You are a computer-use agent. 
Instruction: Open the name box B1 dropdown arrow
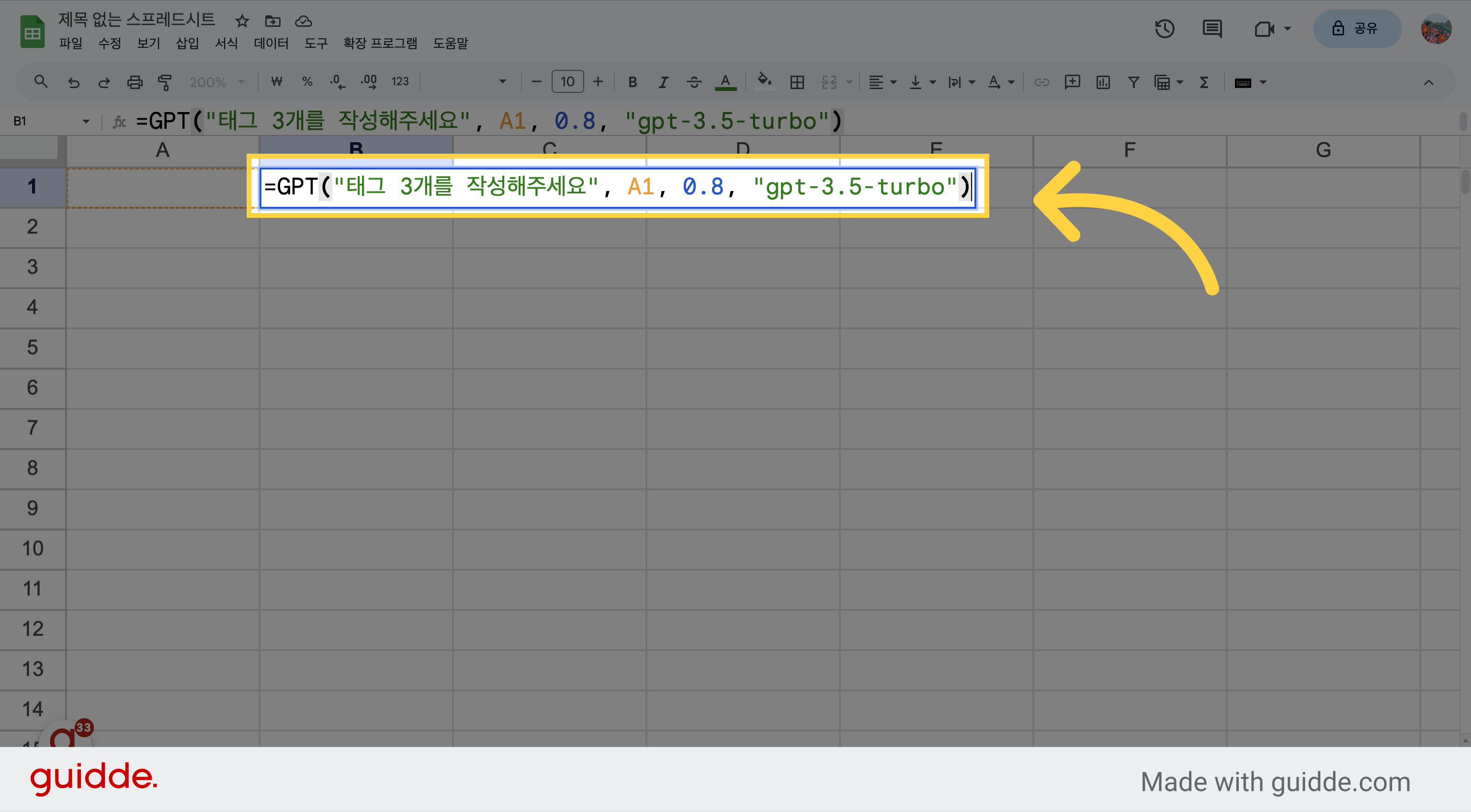pos(86,121)
